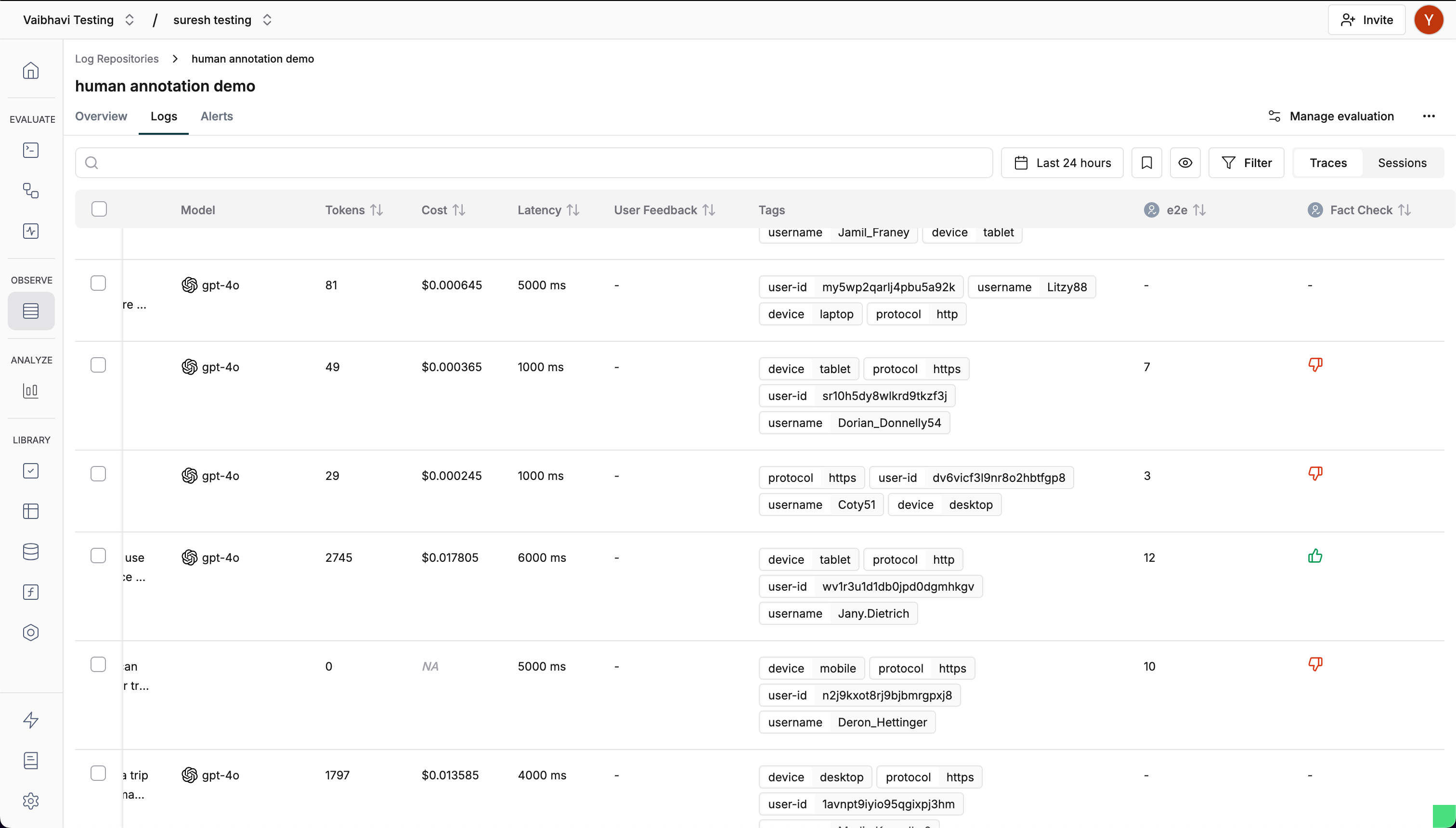Click the e2e column annotator icon
The height and width of the screenshot is (828, 1456).
tap(1151, 210)
